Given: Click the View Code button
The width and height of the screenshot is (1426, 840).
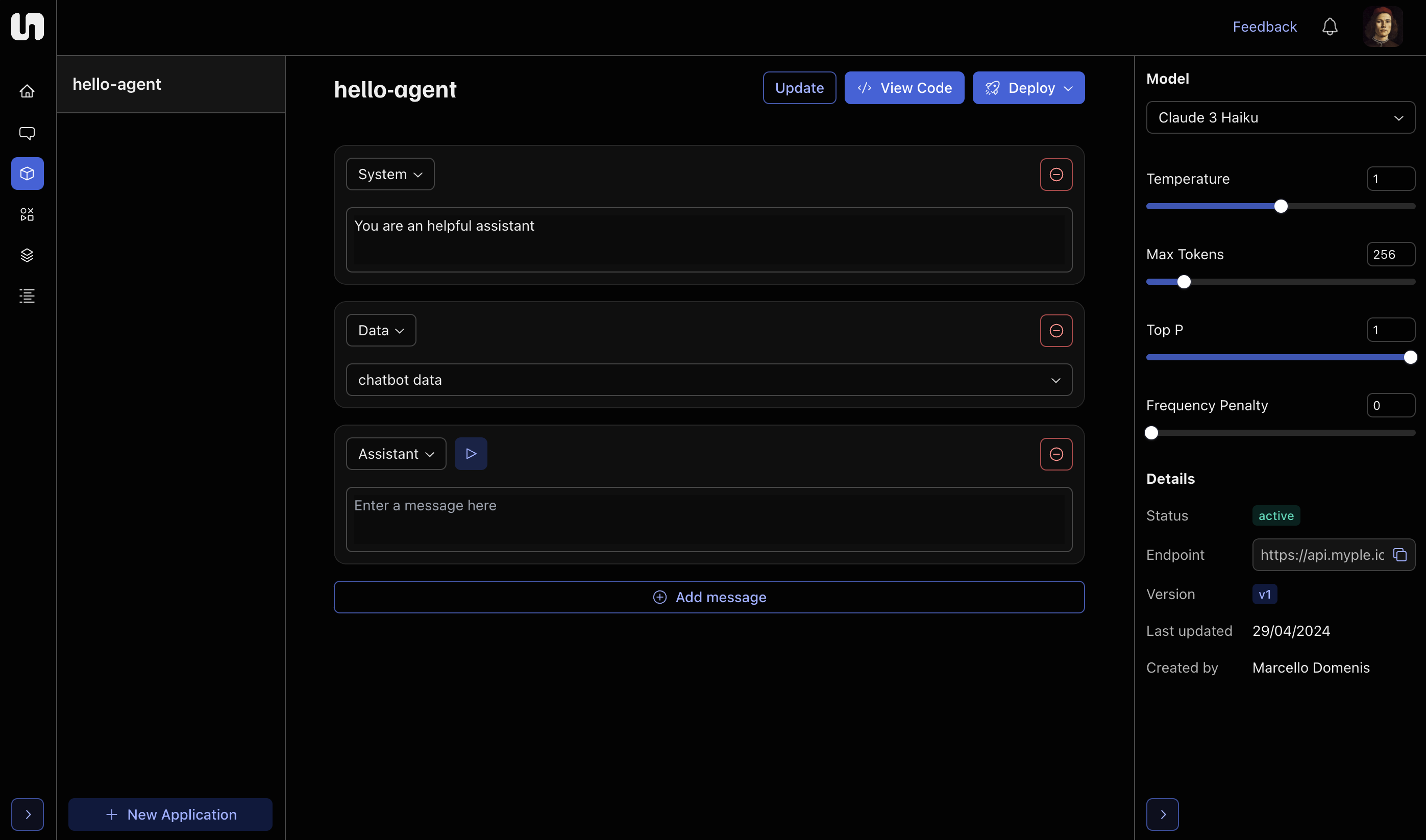Looking at the screenshot, I should point(904,88).
